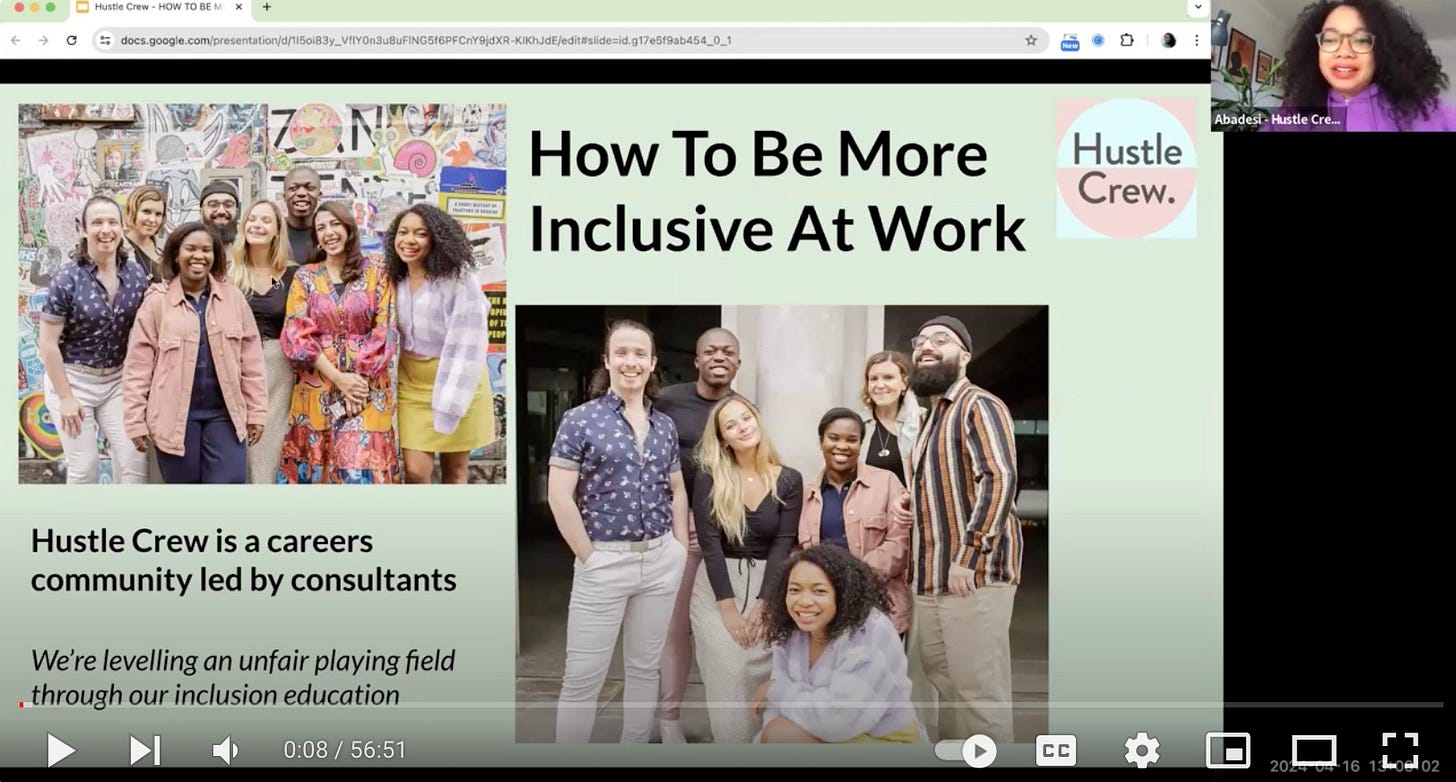Viewport: 1456px width, 782px height.
Task: Skip to the next video
Action: (145, 750)
